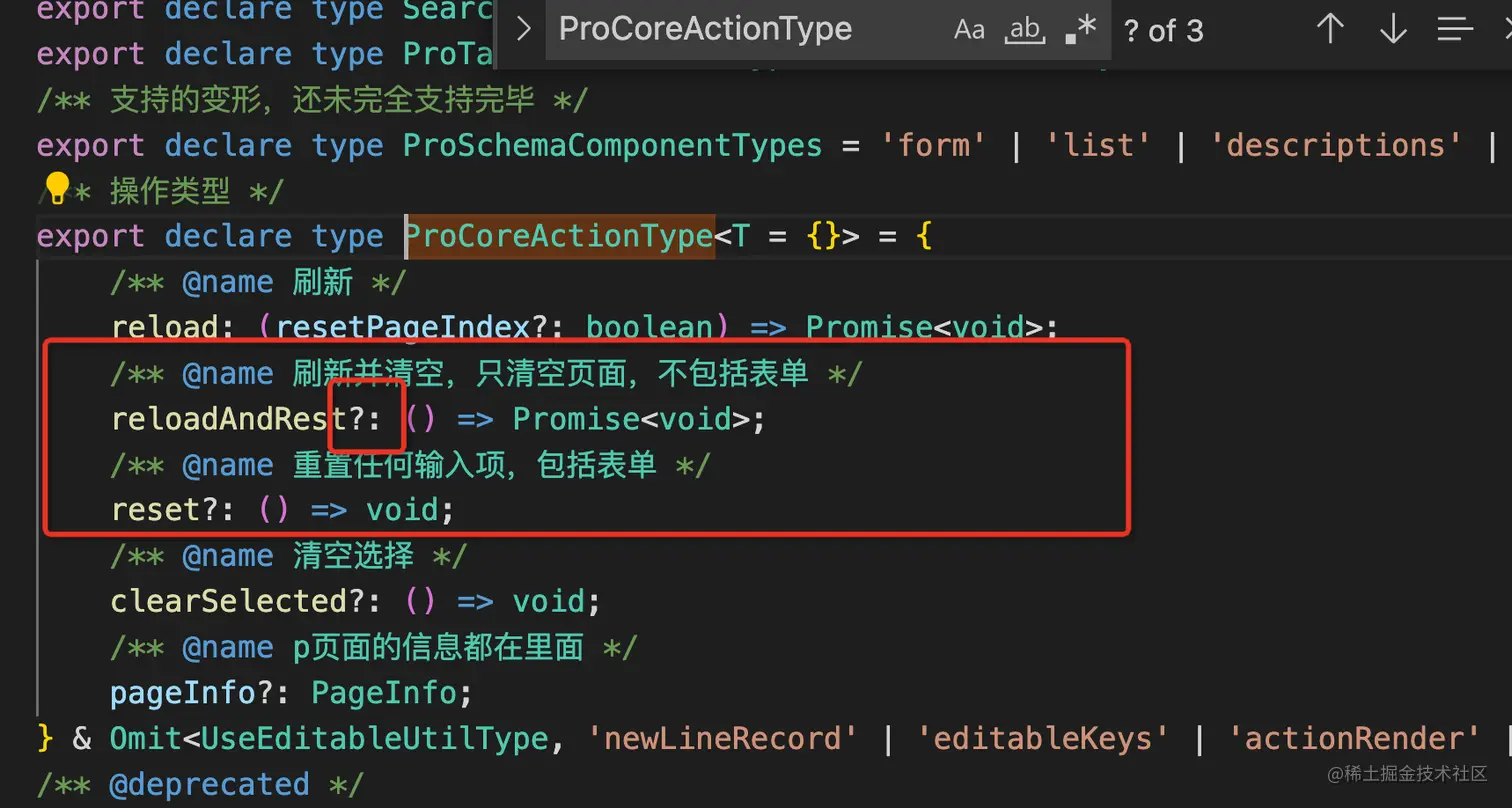Toggle Match Case (Aa) option

969,30
